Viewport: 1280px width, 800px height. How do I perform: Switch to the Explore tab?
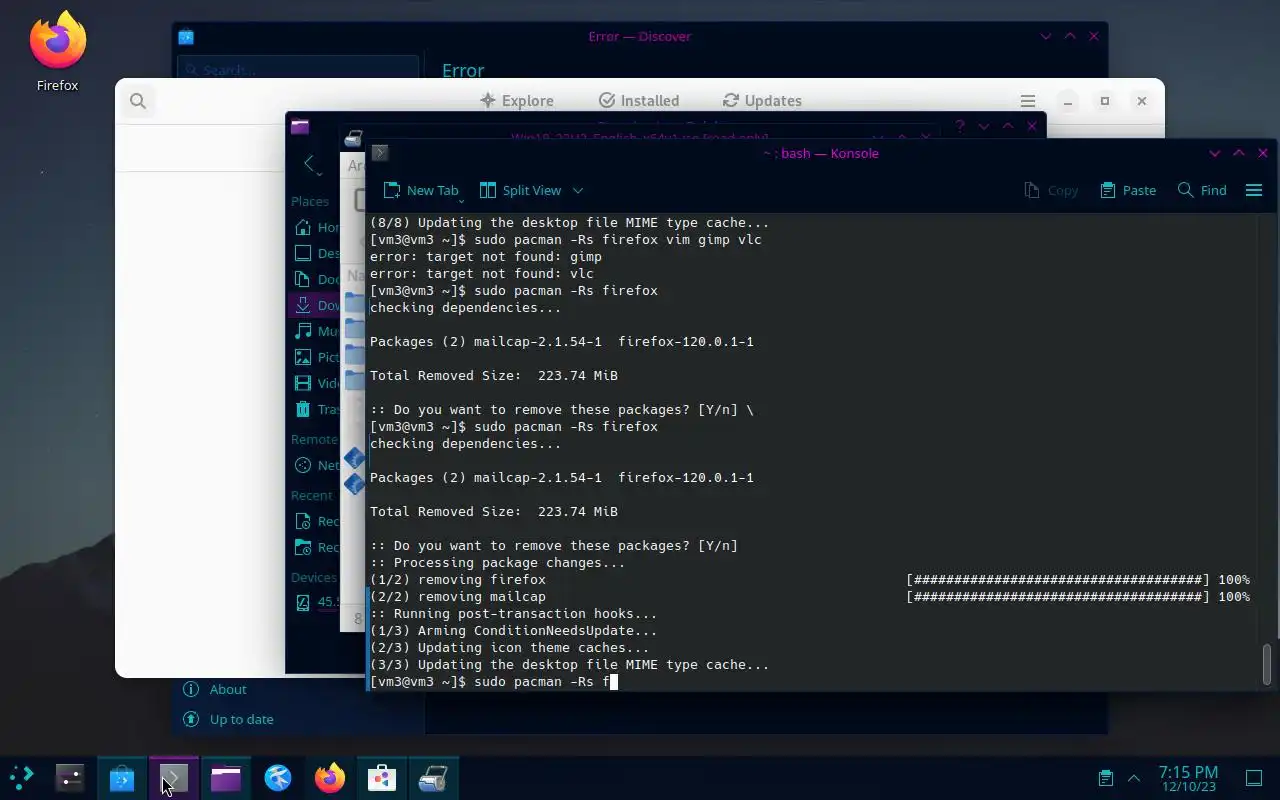pyautogui.click(x=516, y=100)
